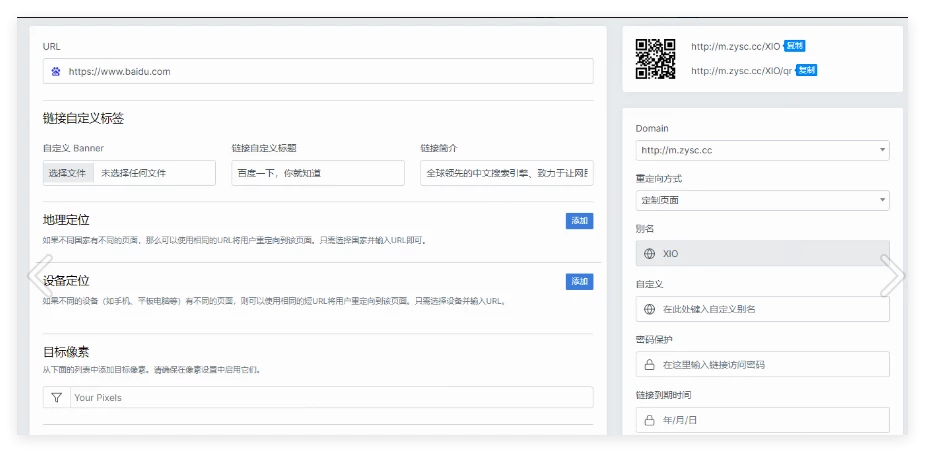Copy the XIO/qr link
The image size is (925, 452).
coord(807,71)
